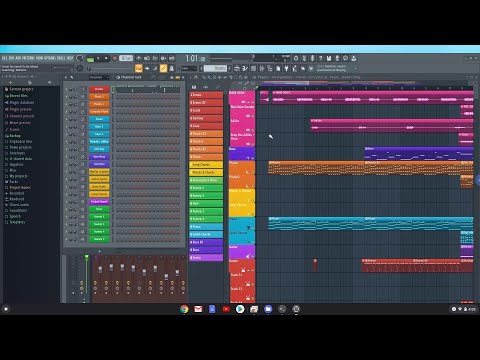Expand the Packs folder in browser
The height and width of the screenshot is (360, 480).
click(11, 182)
